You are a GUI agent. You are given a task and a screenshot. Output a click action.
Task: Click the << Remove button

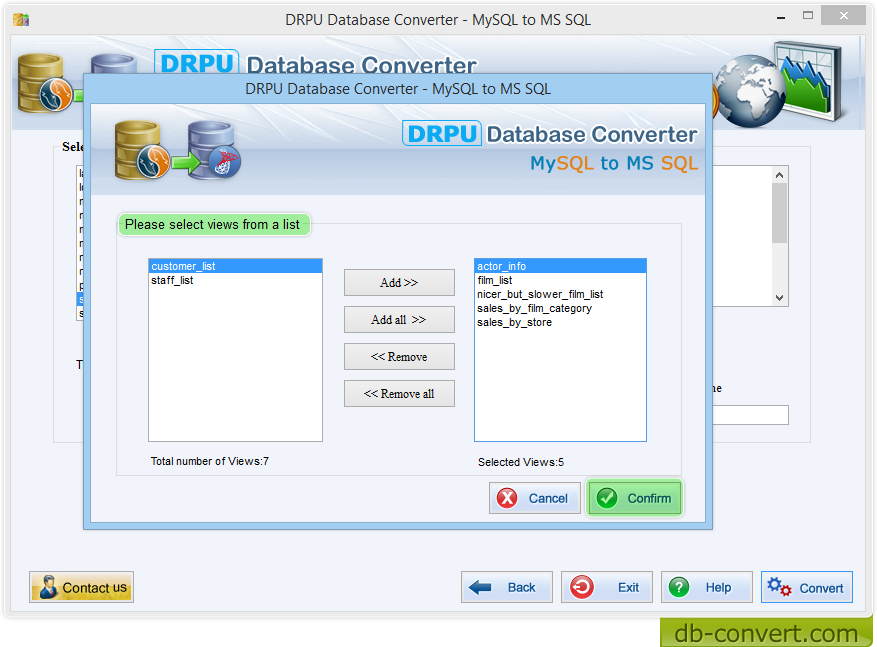click(399, 356)
